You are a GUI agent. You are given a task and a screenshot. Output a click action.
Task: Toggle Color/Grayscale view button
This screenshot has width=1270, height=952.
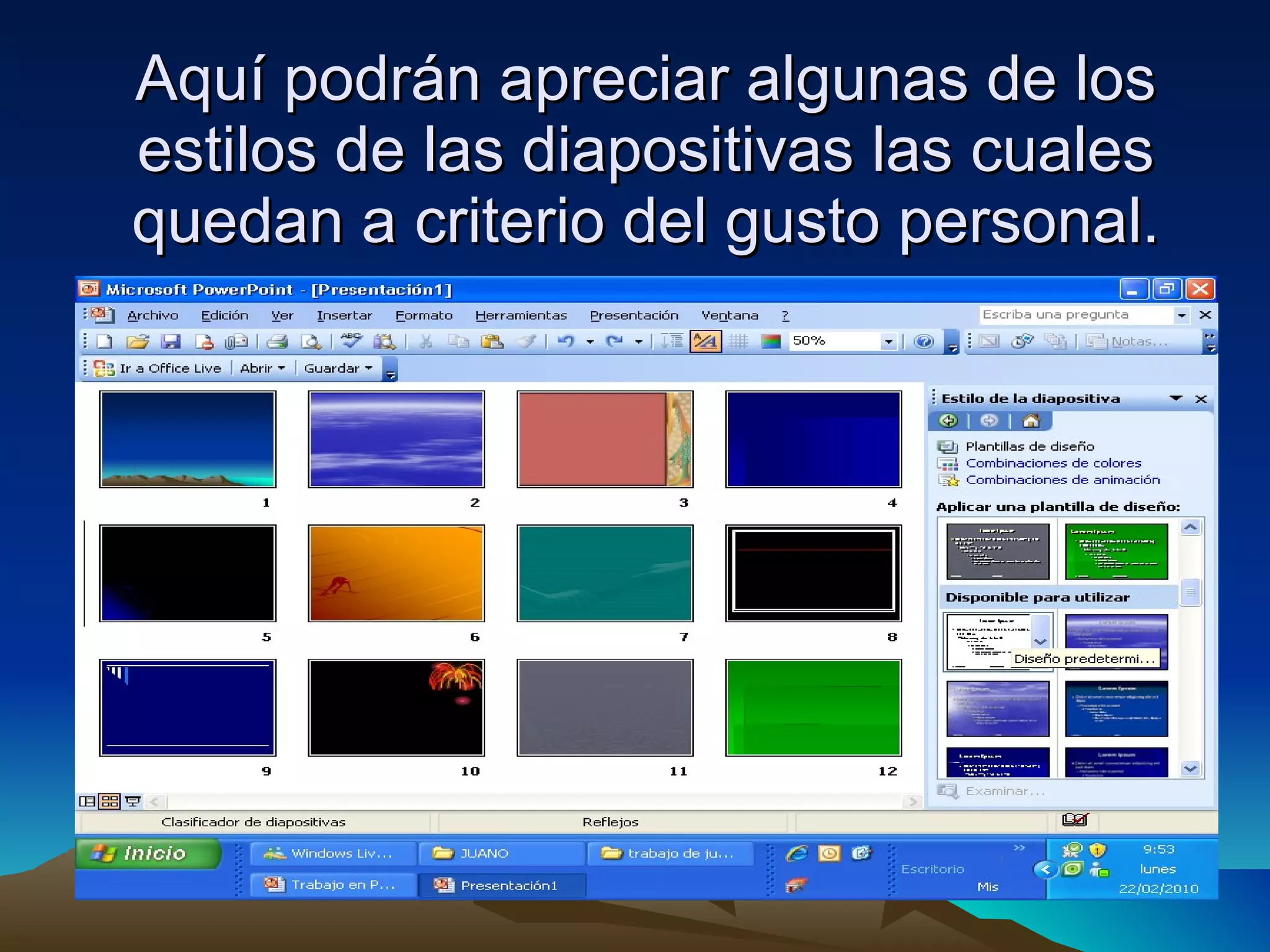[771, 342]
